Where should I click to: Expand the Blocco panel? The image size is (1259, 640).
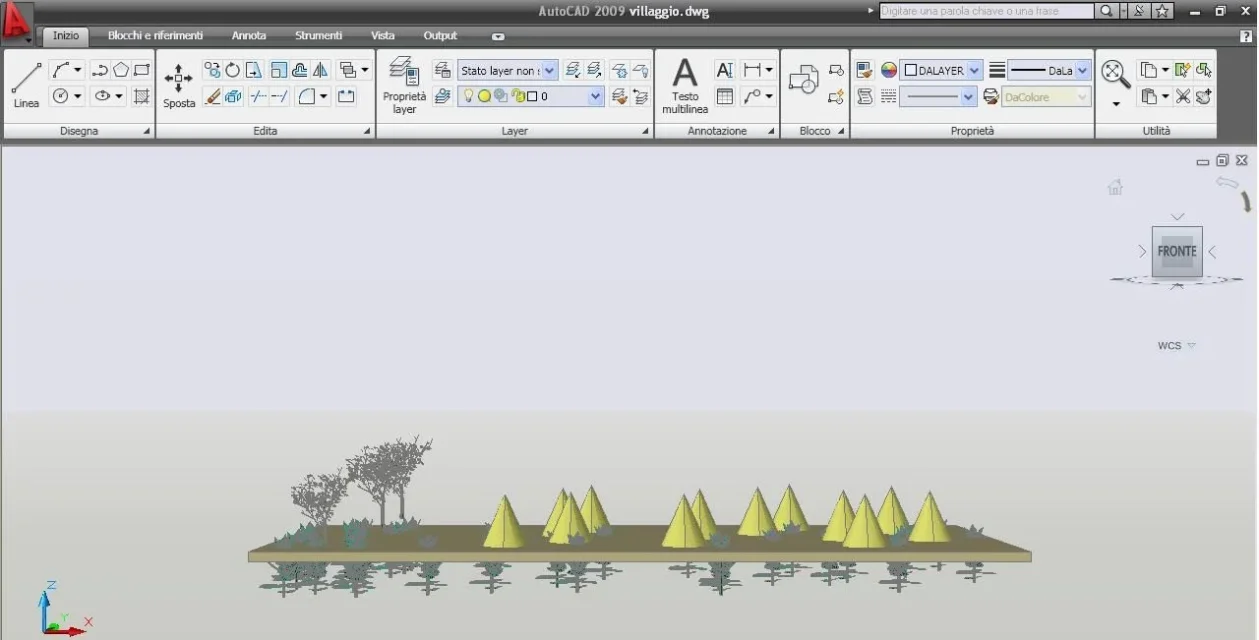[x=841, y=131]
